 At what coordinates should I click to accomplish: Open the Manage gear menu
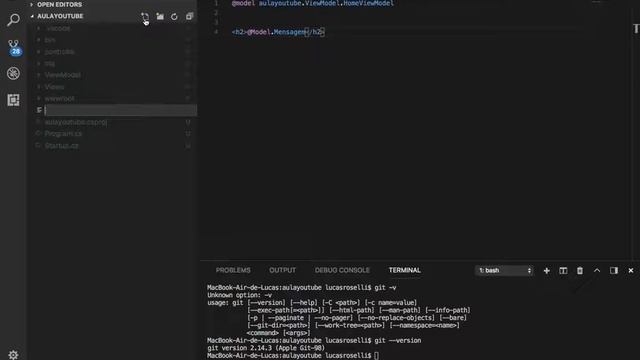point(13,354)
